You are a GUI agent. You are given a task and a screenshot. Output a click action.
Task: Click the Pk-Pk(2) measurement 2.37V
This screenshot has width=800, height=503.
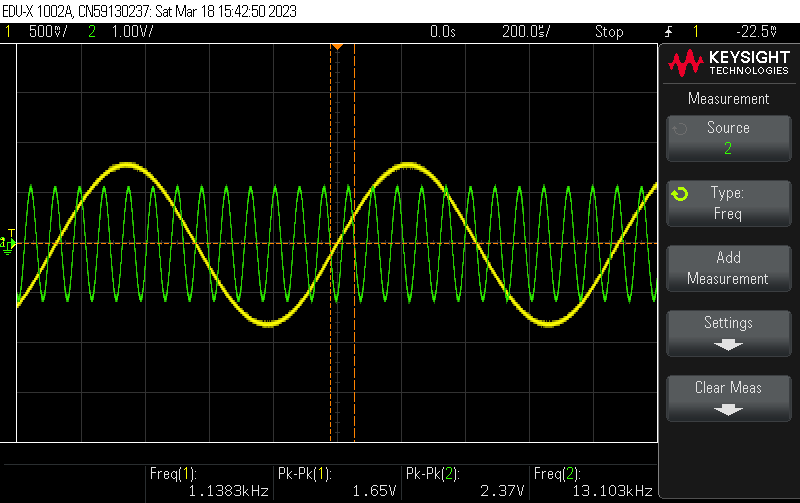pyautogui.click(x=502, y=491)
